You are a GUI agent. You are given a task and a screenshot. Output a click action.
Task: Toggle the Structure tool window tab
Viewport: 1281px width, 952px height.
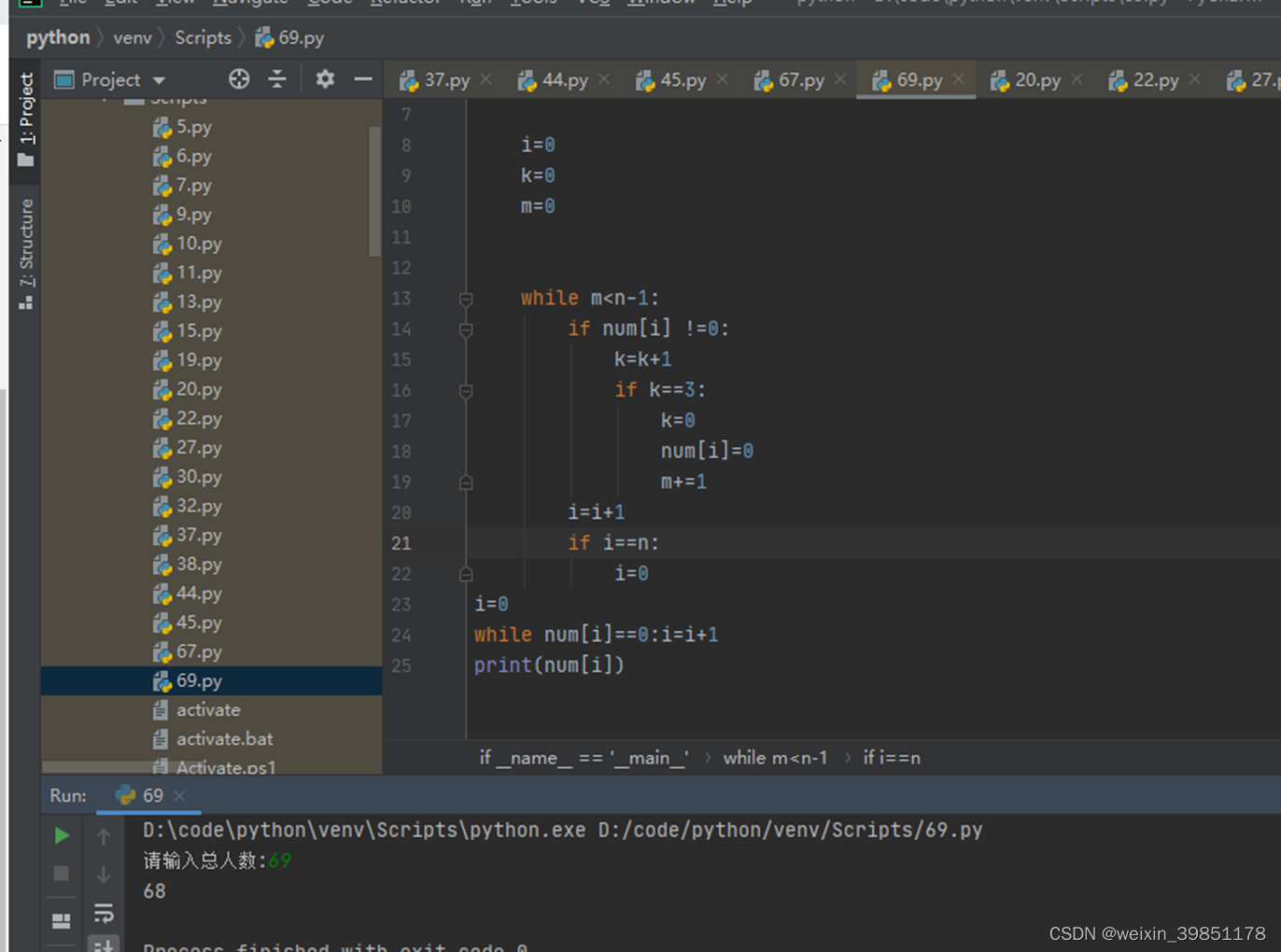point(26,254)
